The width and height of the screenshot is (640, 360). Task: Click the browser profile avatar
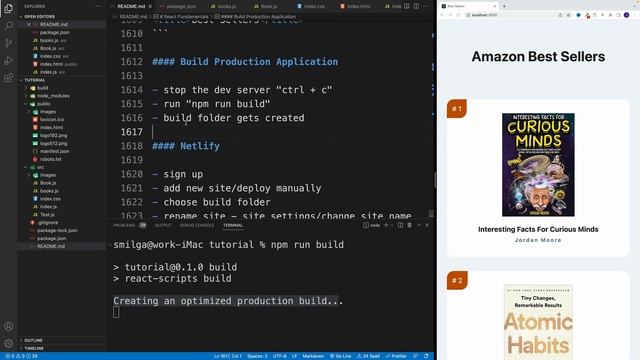pos(627,15)
